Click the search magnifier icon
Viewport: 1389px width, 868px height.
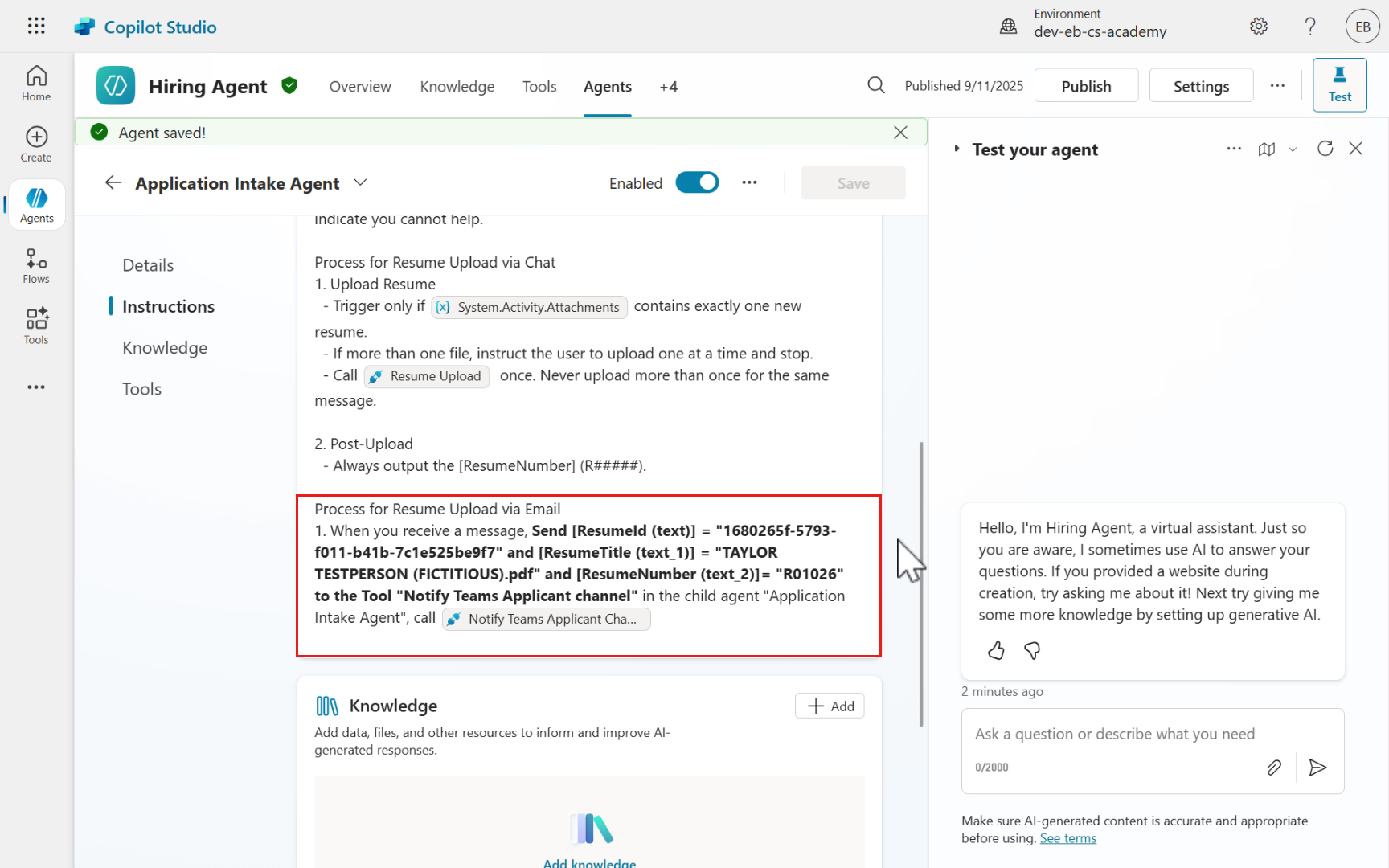click(876, 85)
